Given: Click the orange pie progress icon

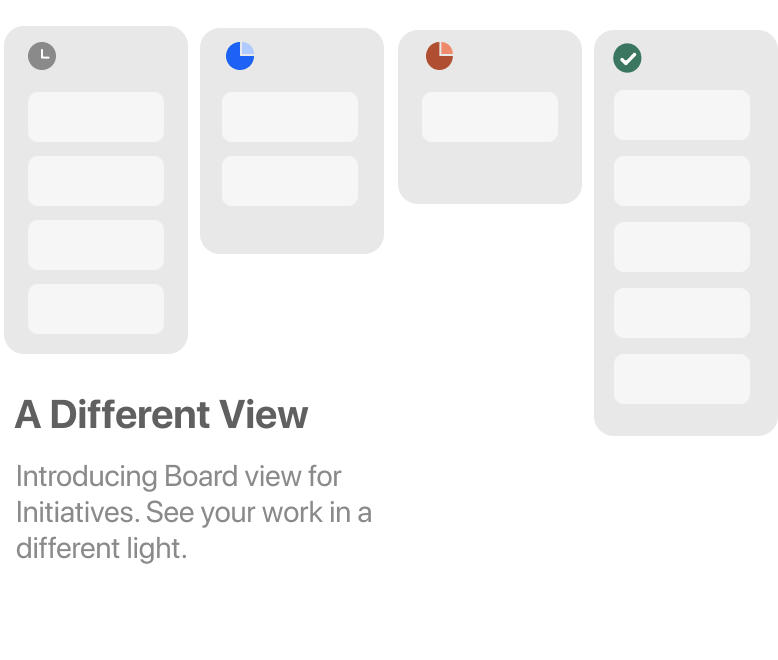Looking at the screenshot, I should pyautogui.click(x=440, y=56).
